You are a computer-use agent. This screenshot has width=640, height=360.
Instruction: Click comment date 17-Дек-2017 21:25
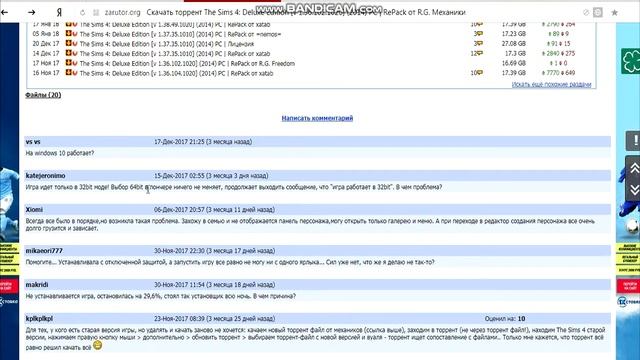pyautogui.click(x=179, y=142)
